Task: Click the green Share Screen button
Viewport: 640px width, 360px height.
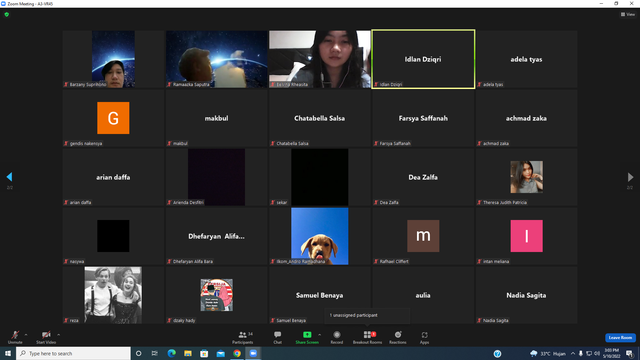Action: point(307,337)
